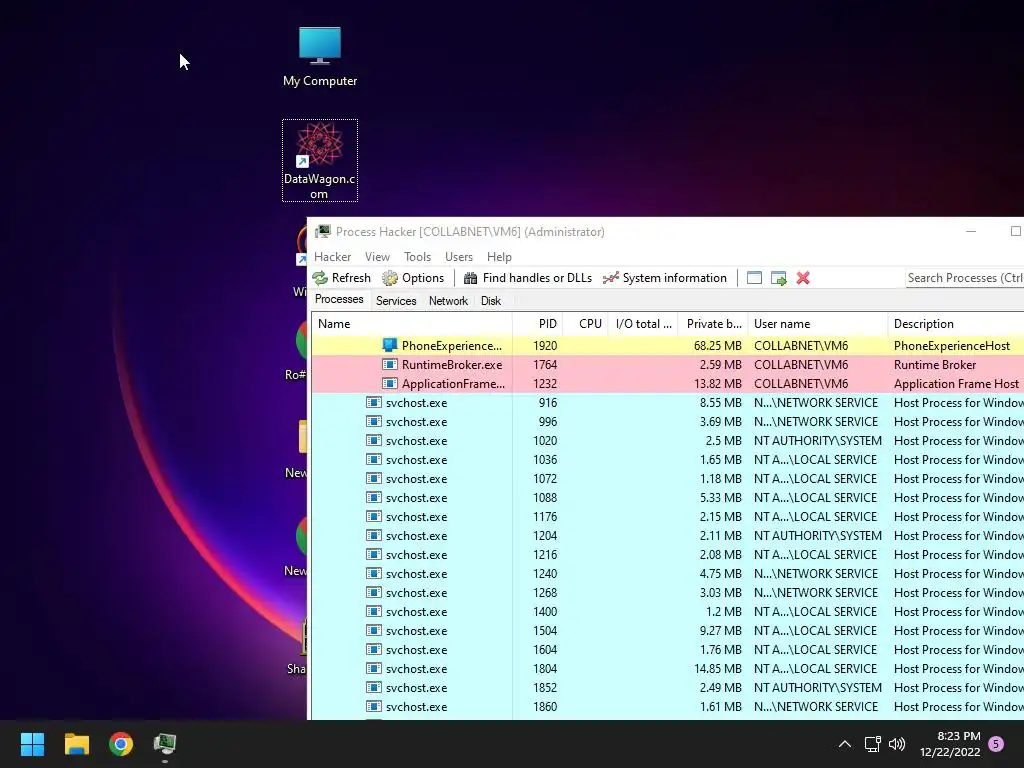This screenshot has height=768, width=1024.
Task: Click the 68.25 MB private bytes value
Action: click(718, 345)
